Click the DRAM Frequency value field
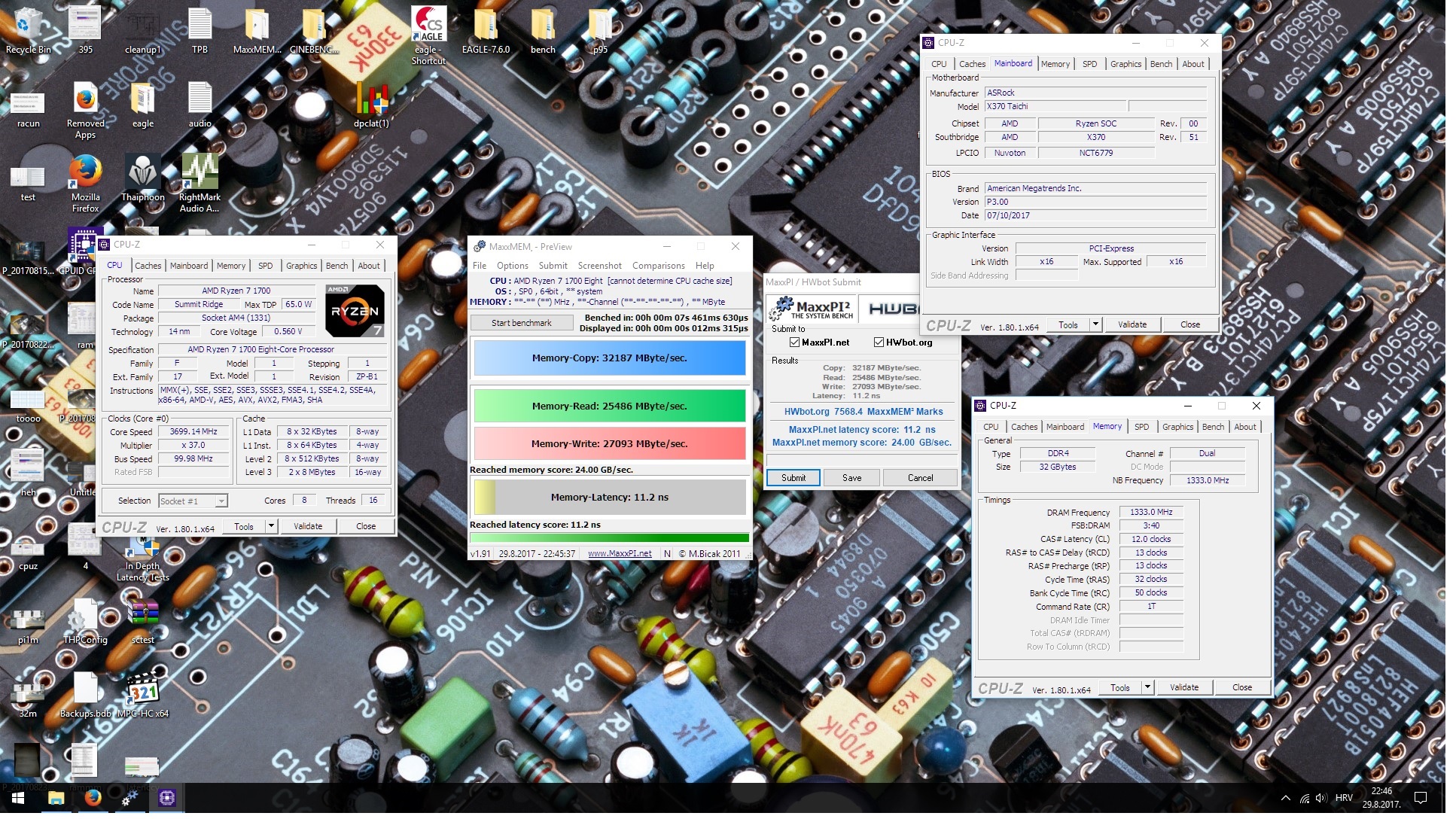The width and height of the screenshot is (1456, 819). [x=1151, y=513]
